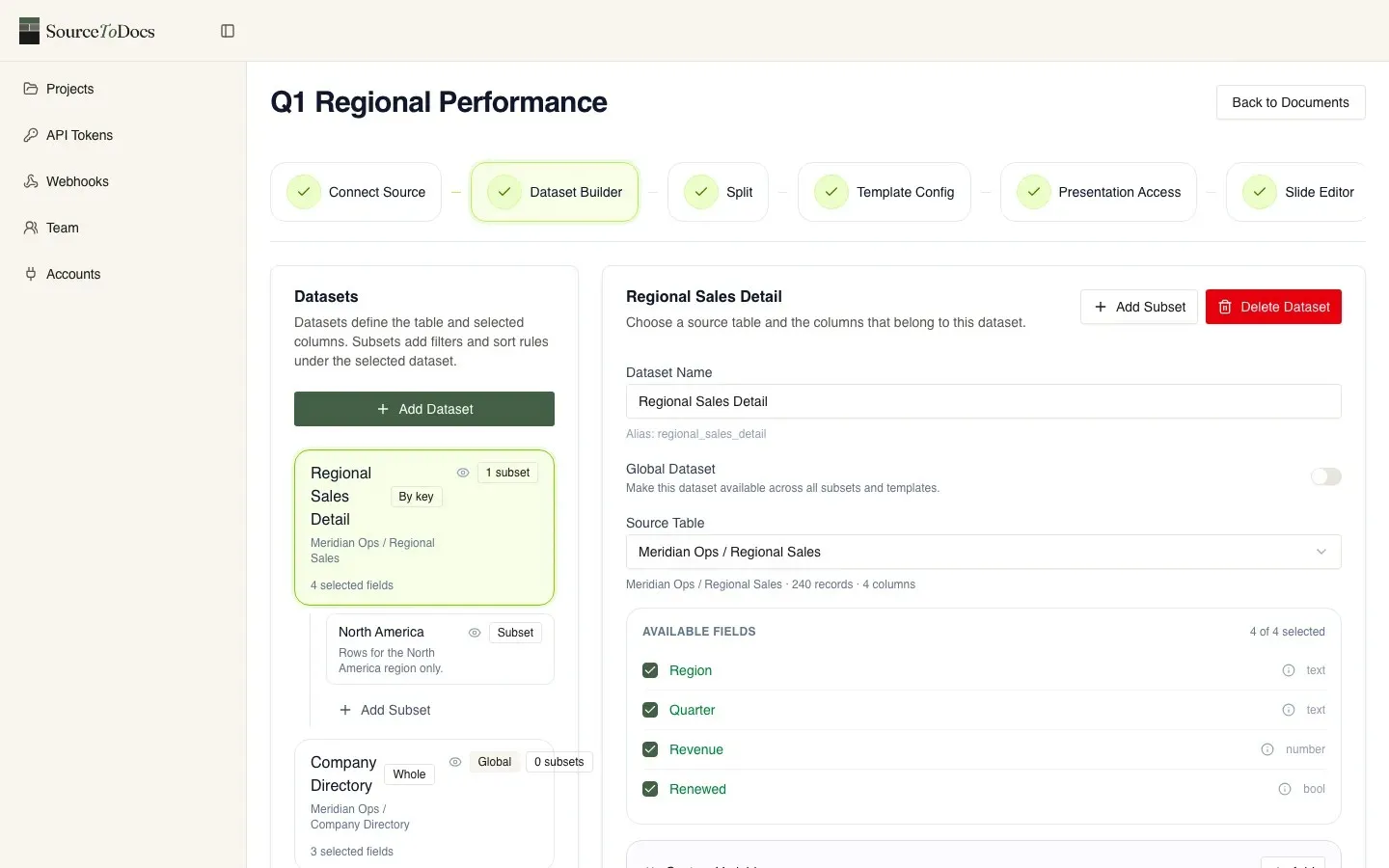Viewport: 1389px width, 868px height.
Task: Select the Company Directory dataset card
Action: (x=424, y=804)
